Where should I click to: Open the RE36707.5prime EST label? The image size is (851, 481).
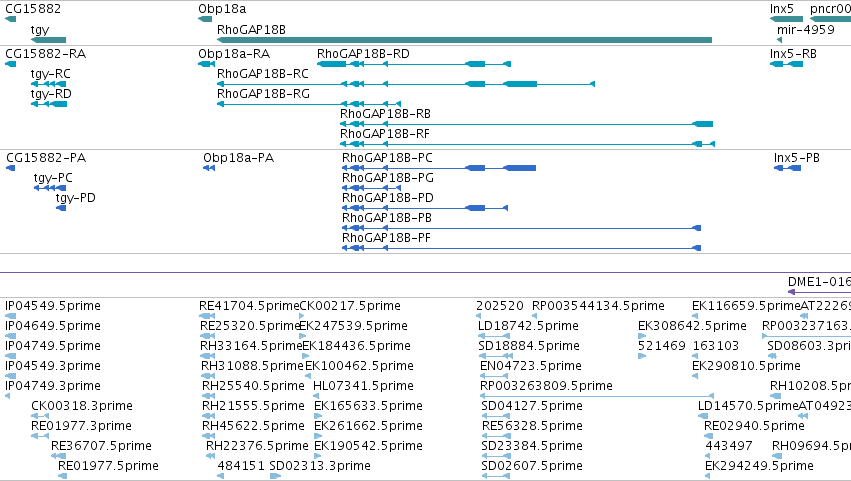[101, 446]
